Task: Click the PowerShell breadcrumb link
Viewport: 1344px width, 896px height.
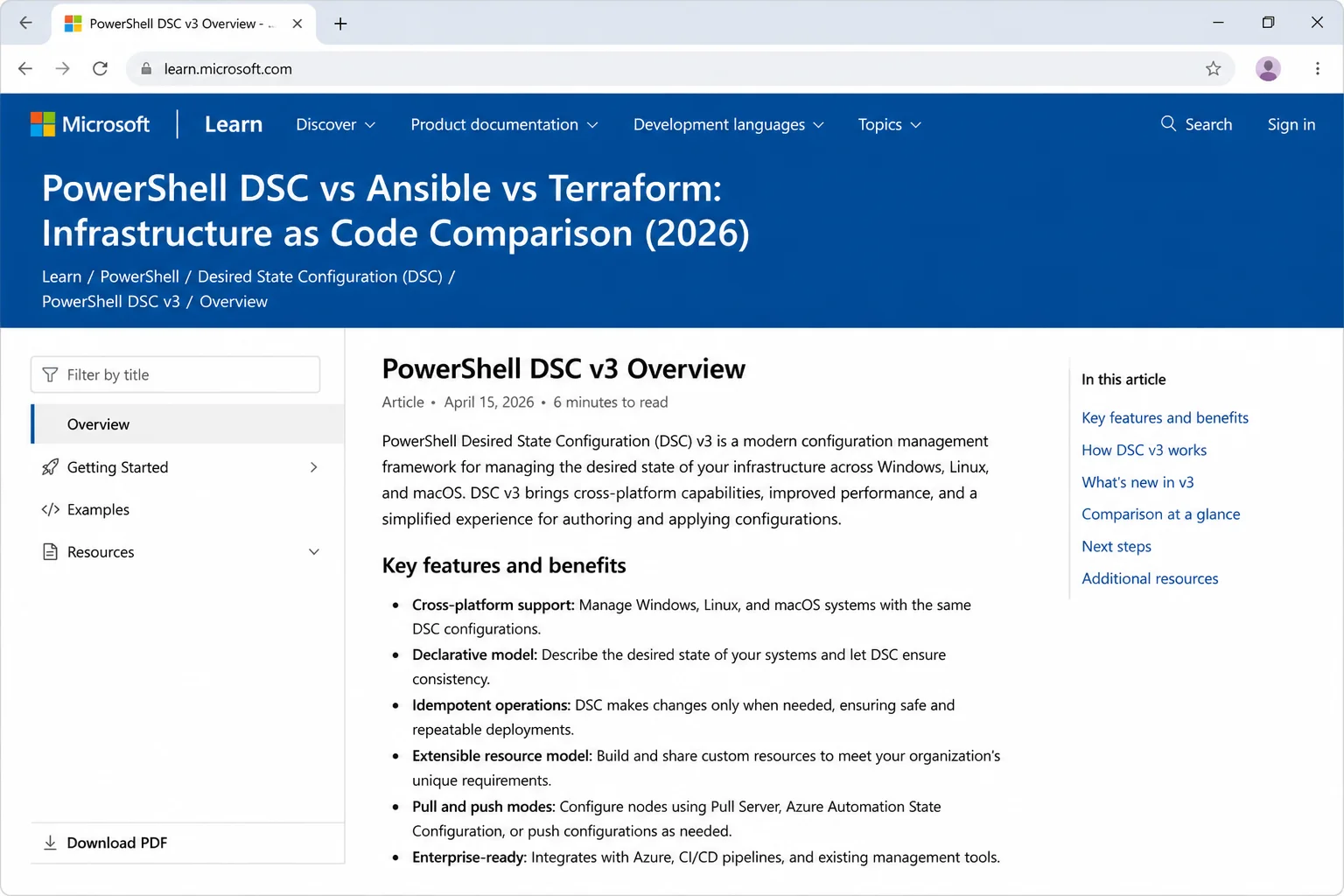Action: click(x=140, y=276)
